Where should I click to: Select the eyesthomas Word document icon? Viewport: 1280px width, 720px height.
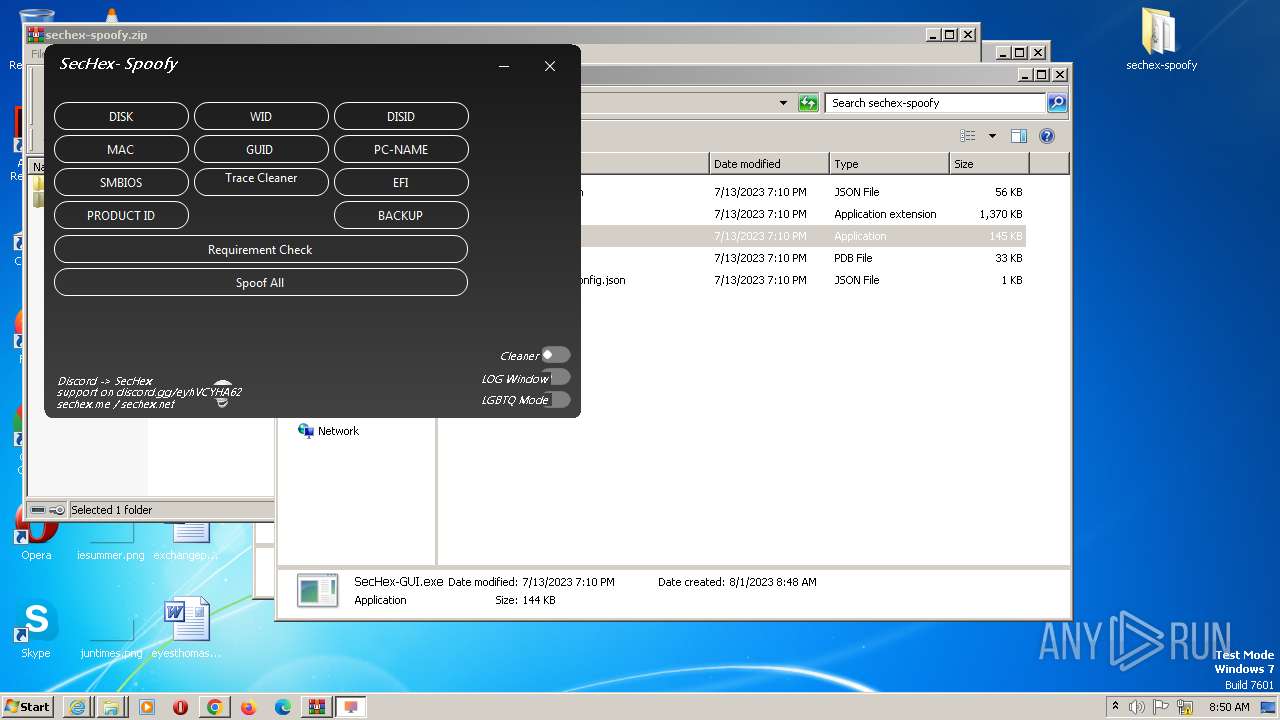click(x=186, y=628)
